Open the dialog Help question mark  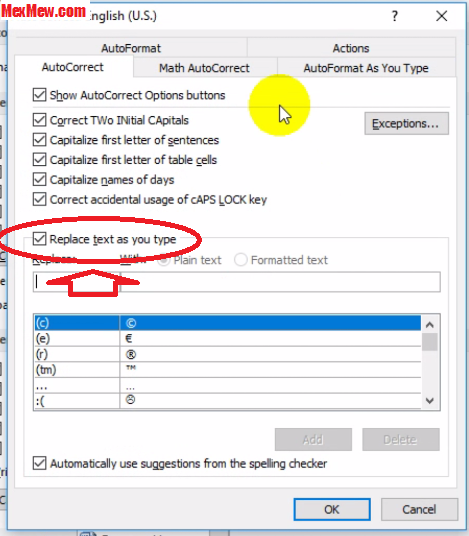395,16
